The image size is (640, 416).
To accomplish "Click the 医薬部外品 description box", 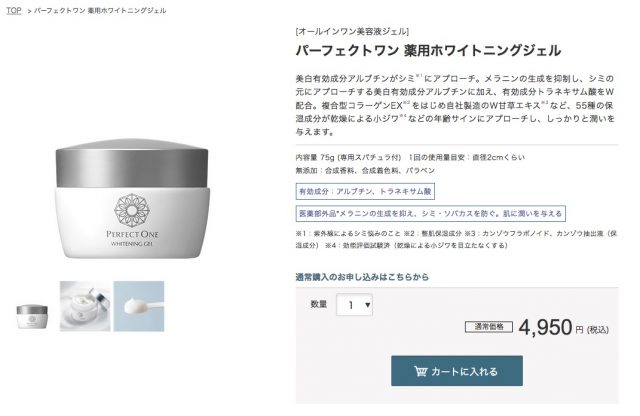I will [x=431, y=214].
